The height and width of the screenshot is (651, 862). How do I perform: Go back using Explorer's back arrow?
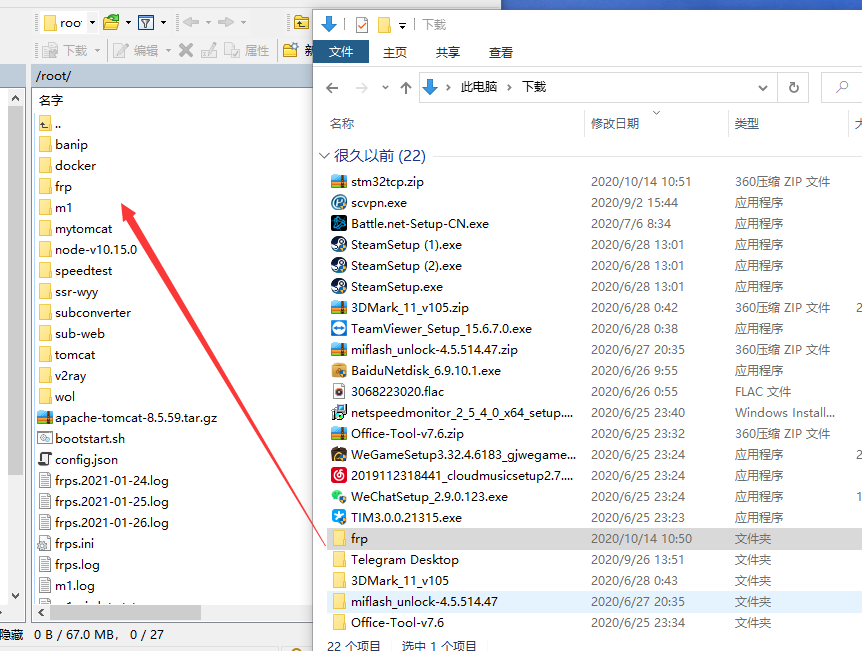tap(332, 88)
